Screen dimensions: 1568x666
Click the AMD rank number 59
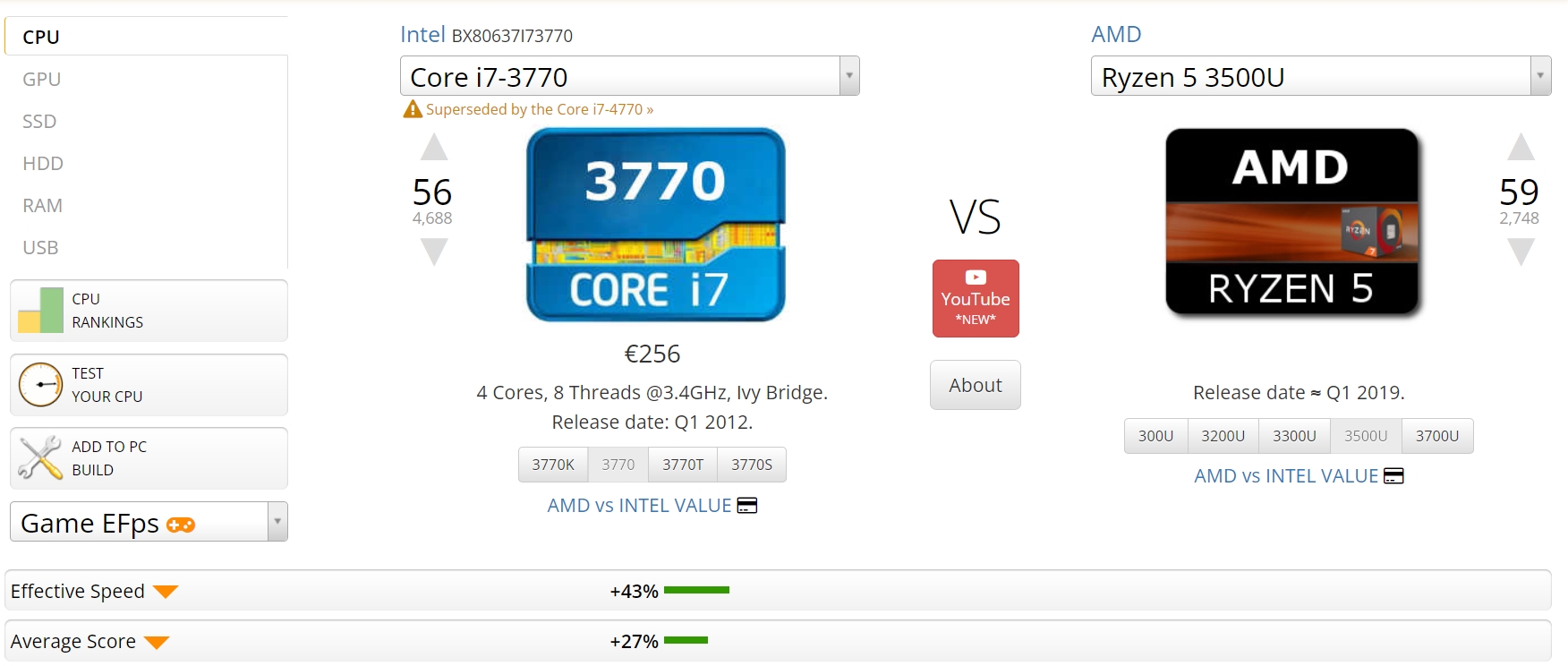(1519, 192)
